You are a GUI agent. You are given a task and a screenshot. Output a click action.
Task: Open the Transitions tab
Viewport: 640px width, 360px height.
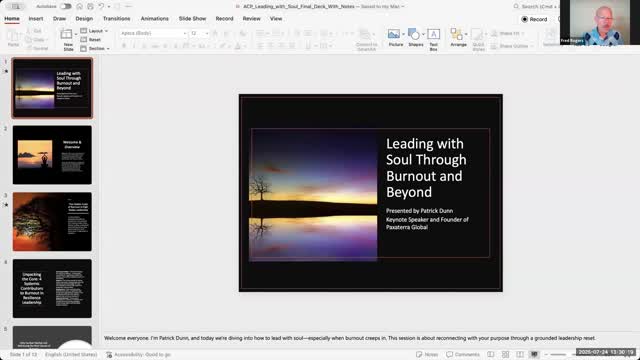(116, 19)
